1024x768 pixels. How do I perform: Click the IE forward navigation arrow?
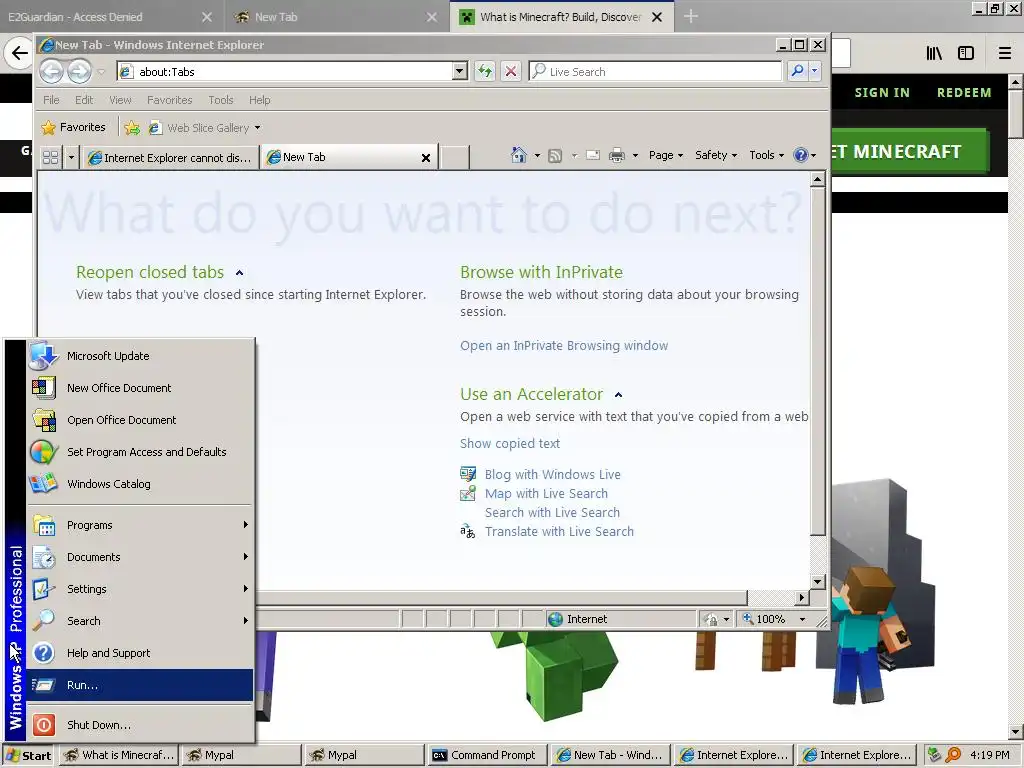coord(80,71)
